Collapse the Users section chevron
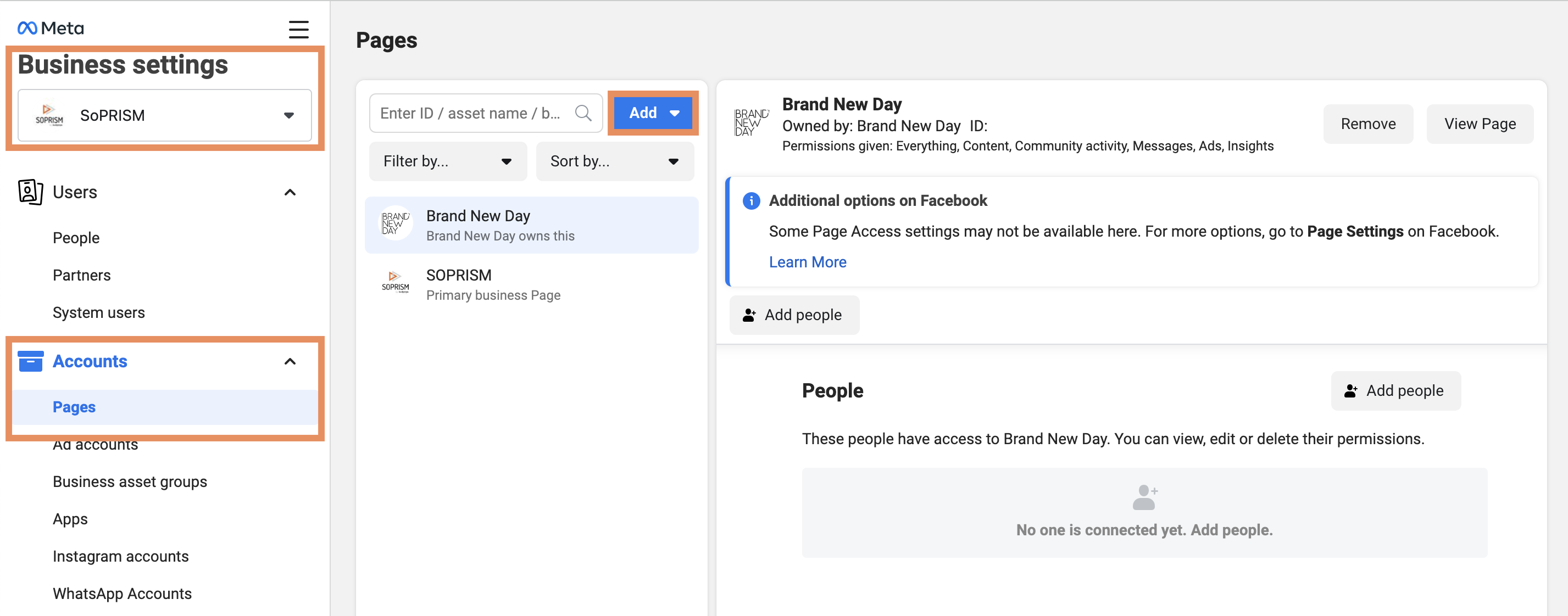The width and height of the screenshot is (1568, 616). click(x=290, y=193)
